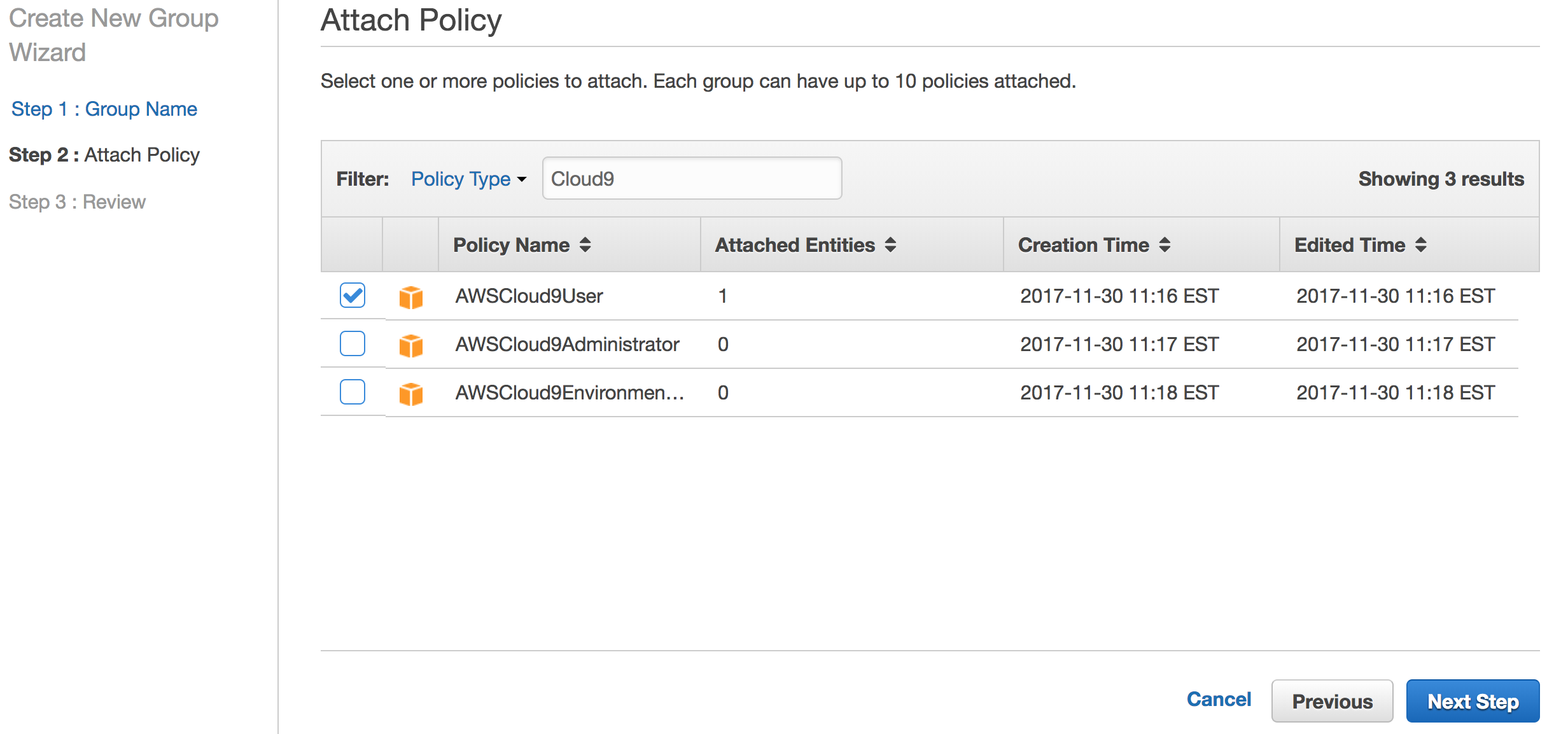Viewport: 1568px width, 734px height.
Task: Select Step 3 : Review in wizard
Action: (x=77, y=202)
